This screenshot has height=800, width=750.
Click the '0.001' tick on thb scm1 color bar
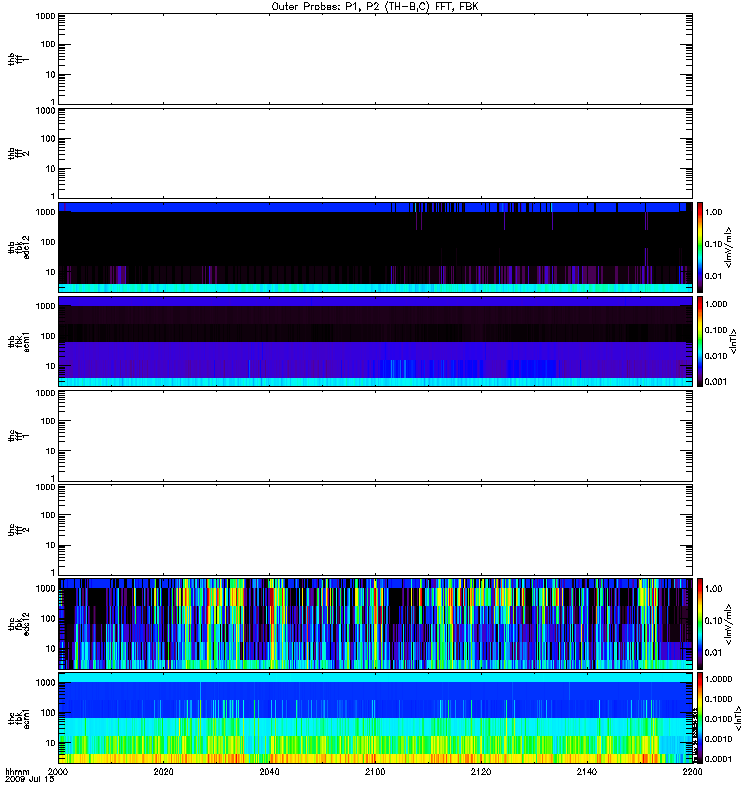pyautogui.click(x=716, y=382)
